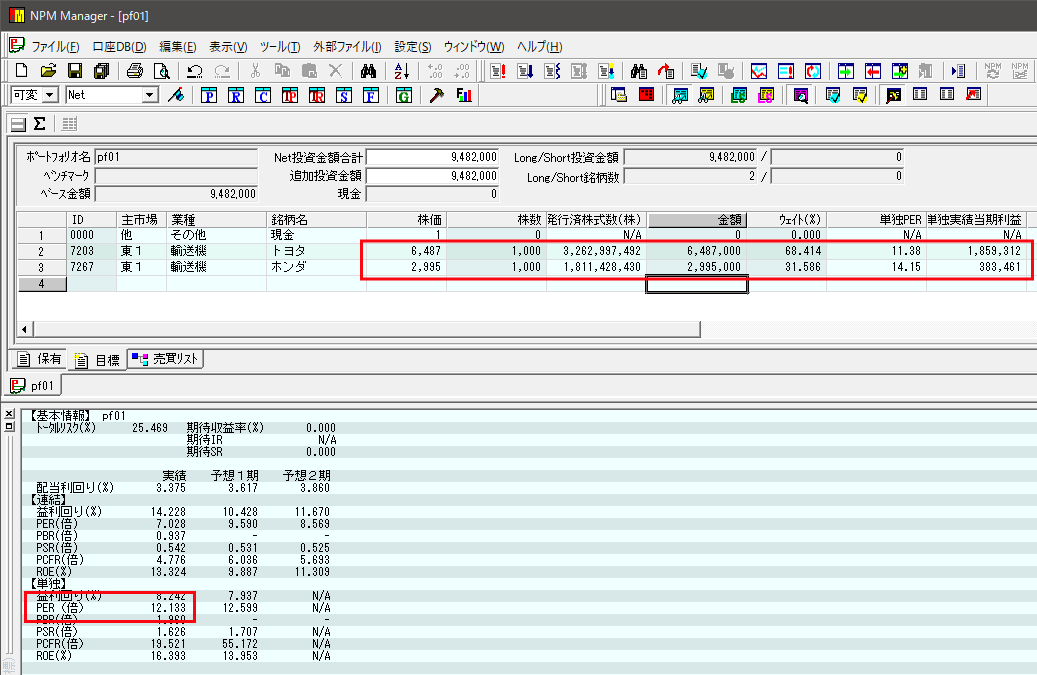Viewport: 1037px width, 675px height.
Task: Close the lower info pane with the small x button
Action: [x=10, y=414]
